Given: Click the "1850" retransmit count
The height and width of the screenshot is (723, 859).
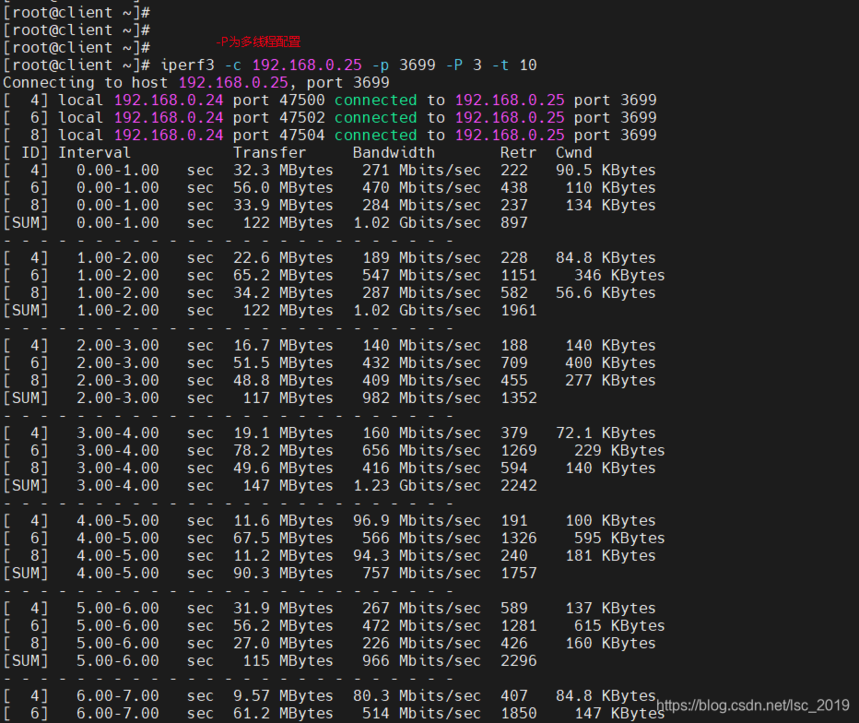Looking at the screenshot, I should click(518, 714).
